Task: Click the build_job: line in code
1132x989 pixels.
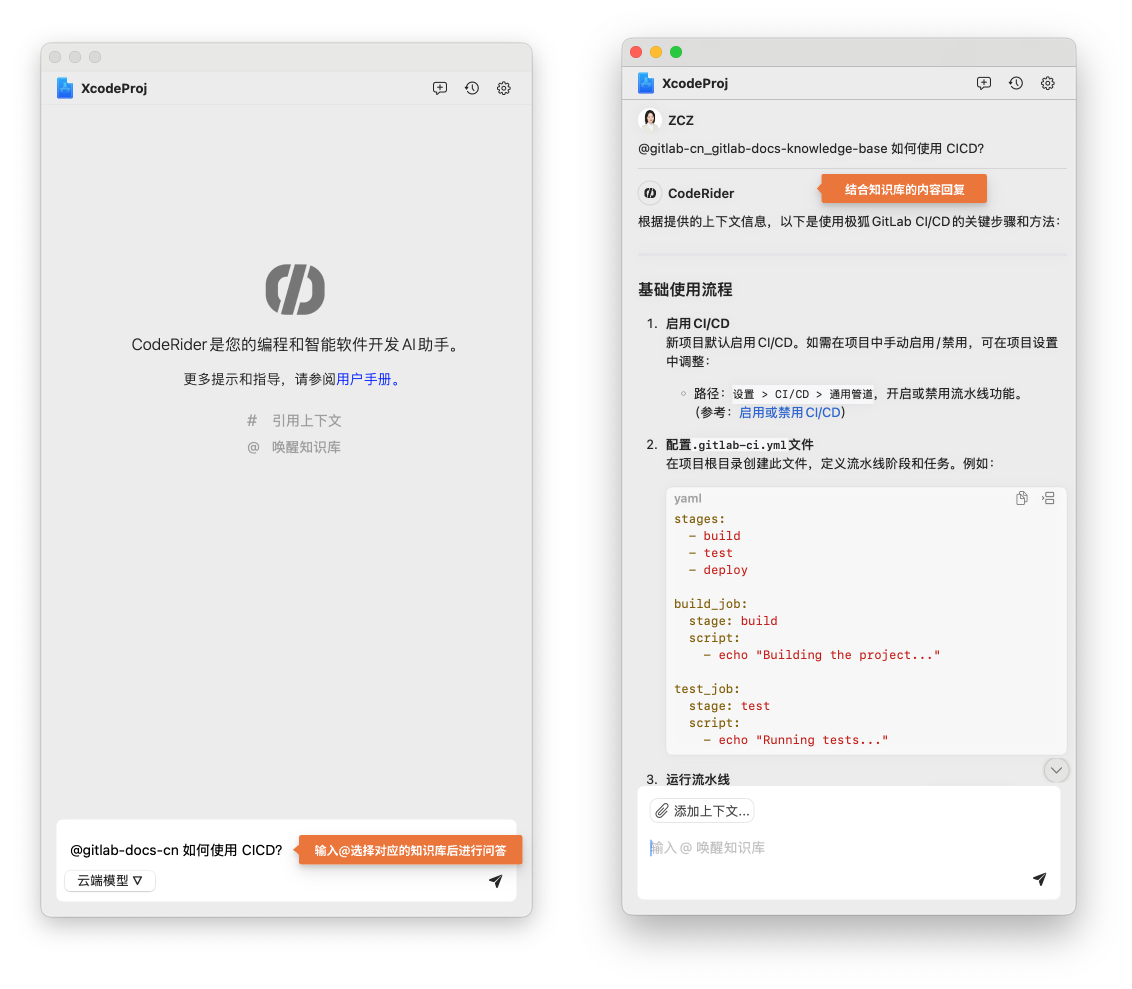Action: [710, 604]
